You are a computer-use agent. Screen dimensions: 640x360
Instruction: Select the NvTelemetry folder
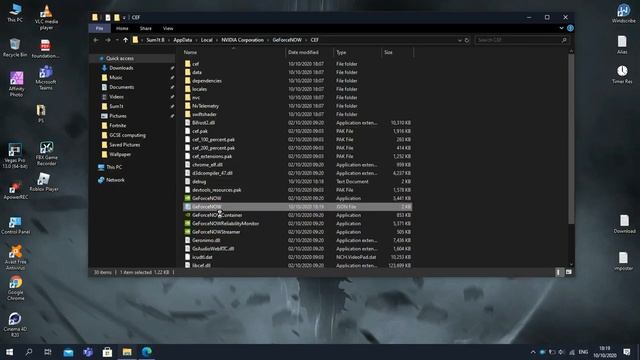[x=205, y=106]
